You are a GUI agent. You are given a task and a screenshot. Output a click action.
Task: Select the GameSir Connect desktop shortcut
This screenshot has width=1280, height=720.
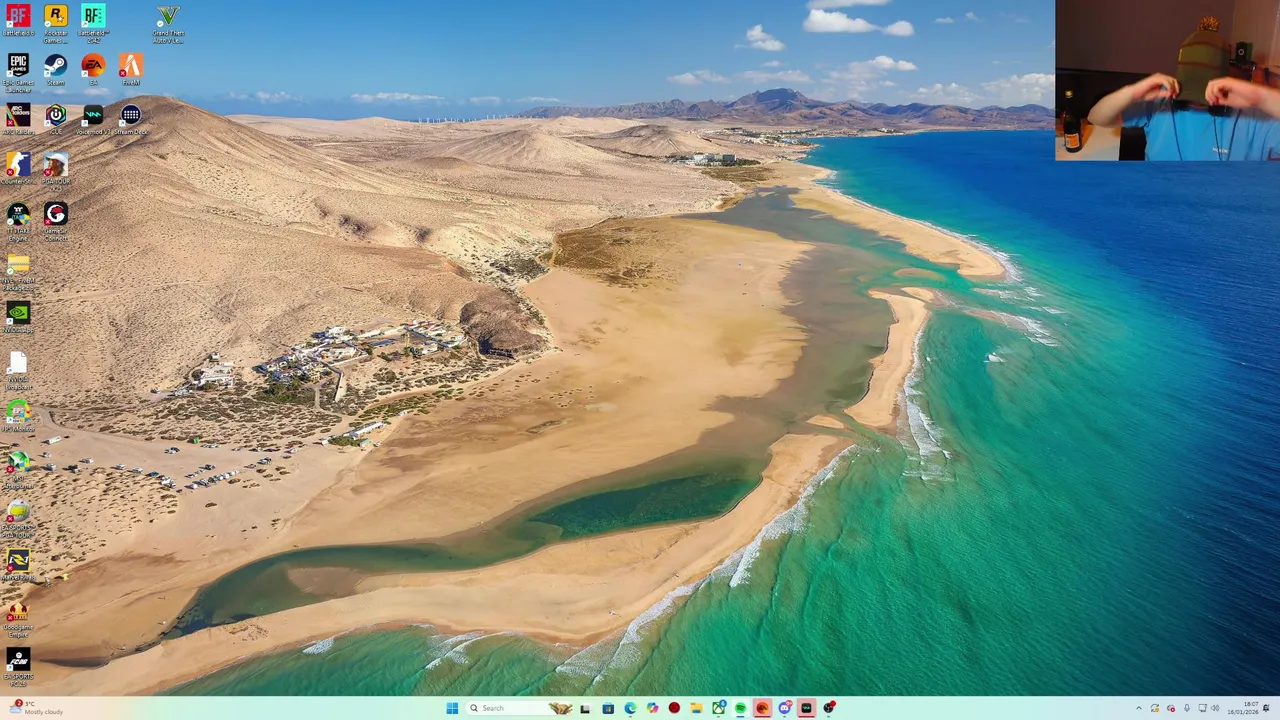click(x=56, y=221)
